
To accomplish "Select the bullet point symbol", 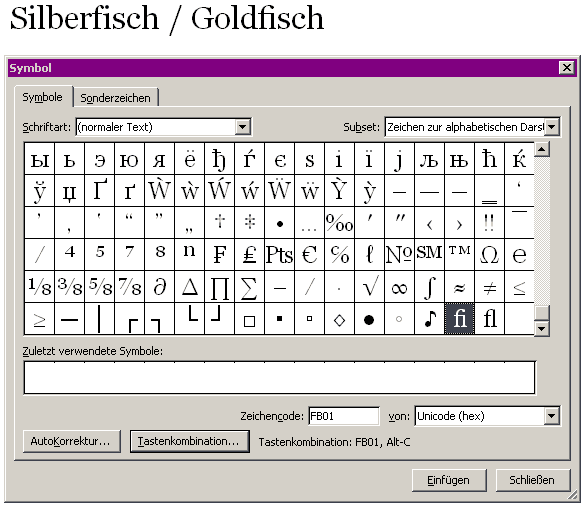I will [280, 223].
